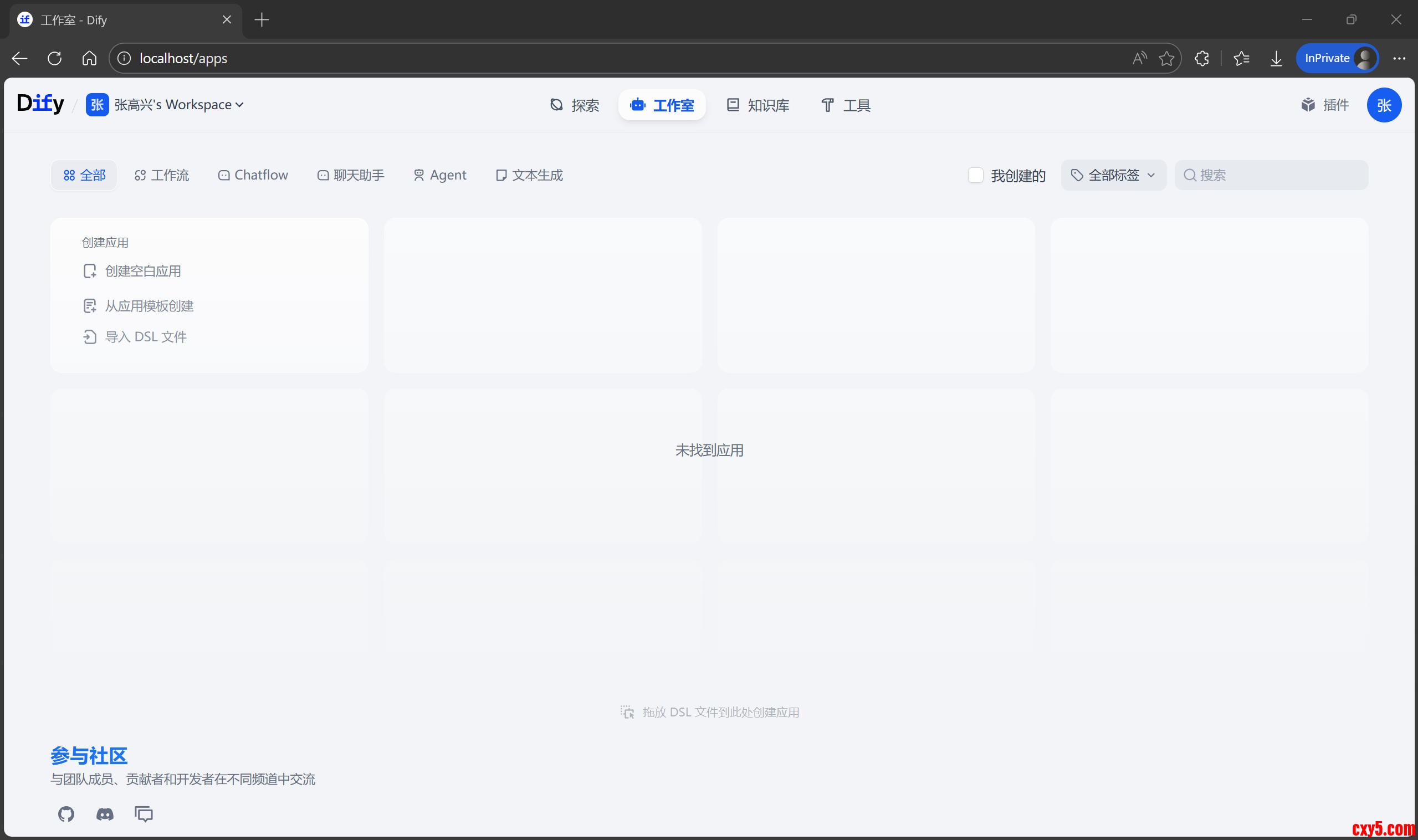The height and width of the screenshot is (840, 1418).
Task: Filter apps by Agent type
Action: click(x=440, y=176)
